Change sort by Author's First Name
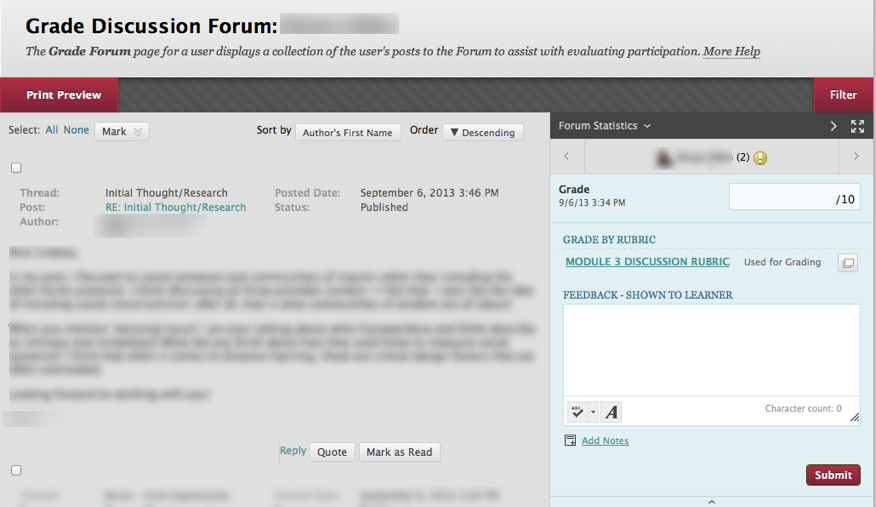 click(348, 132)
